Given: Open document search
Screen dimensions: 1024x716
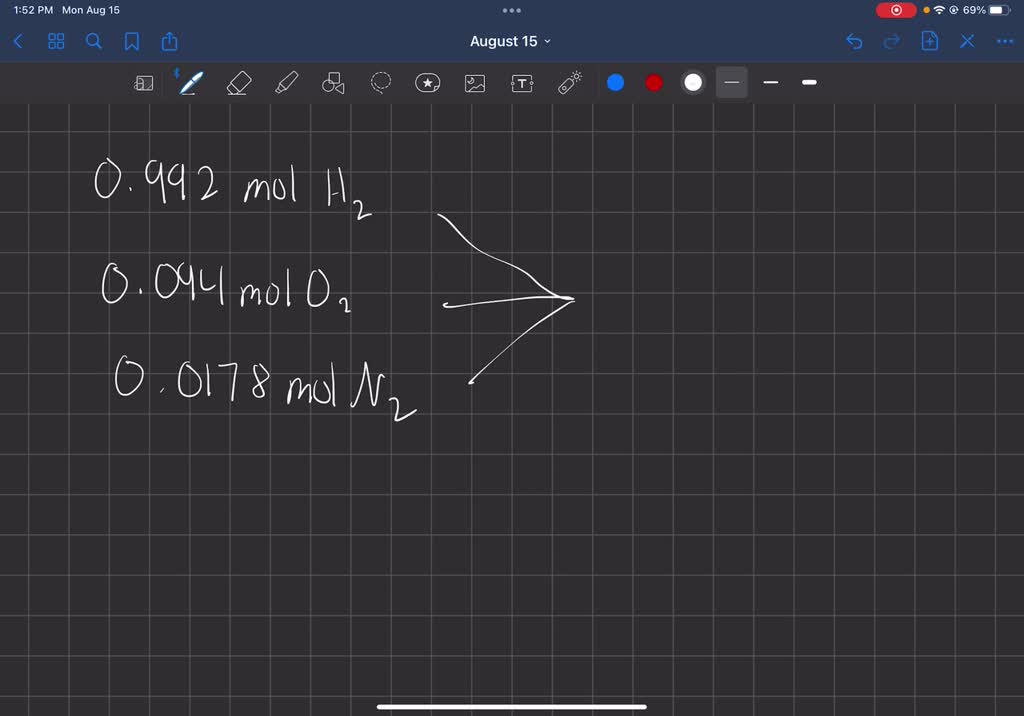Looking at the screenshot, I should coord(94,41).
